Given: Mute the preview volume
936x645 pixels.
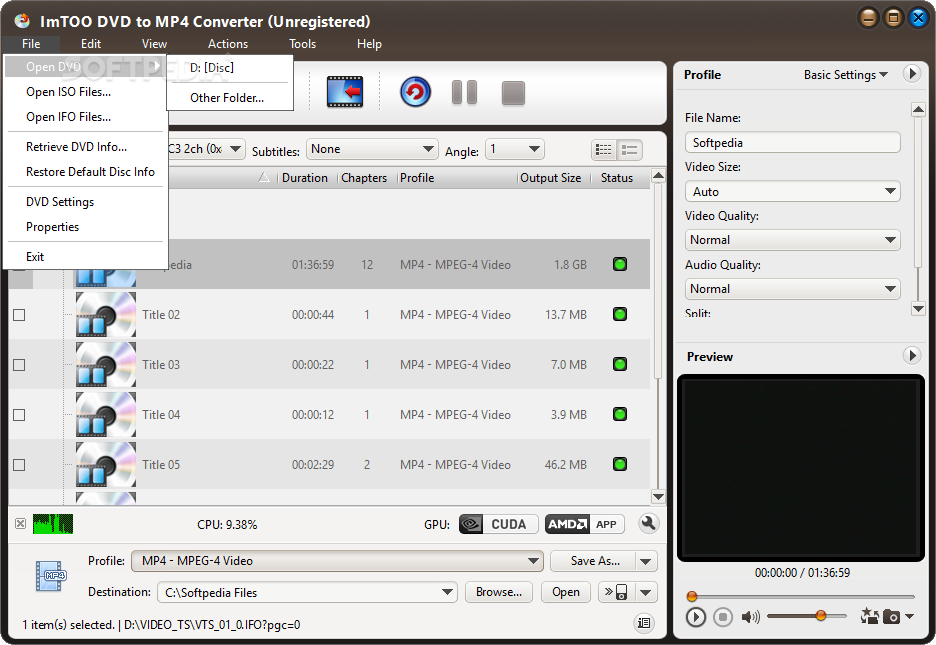Looking at the screenshot, I should [750, 616].
